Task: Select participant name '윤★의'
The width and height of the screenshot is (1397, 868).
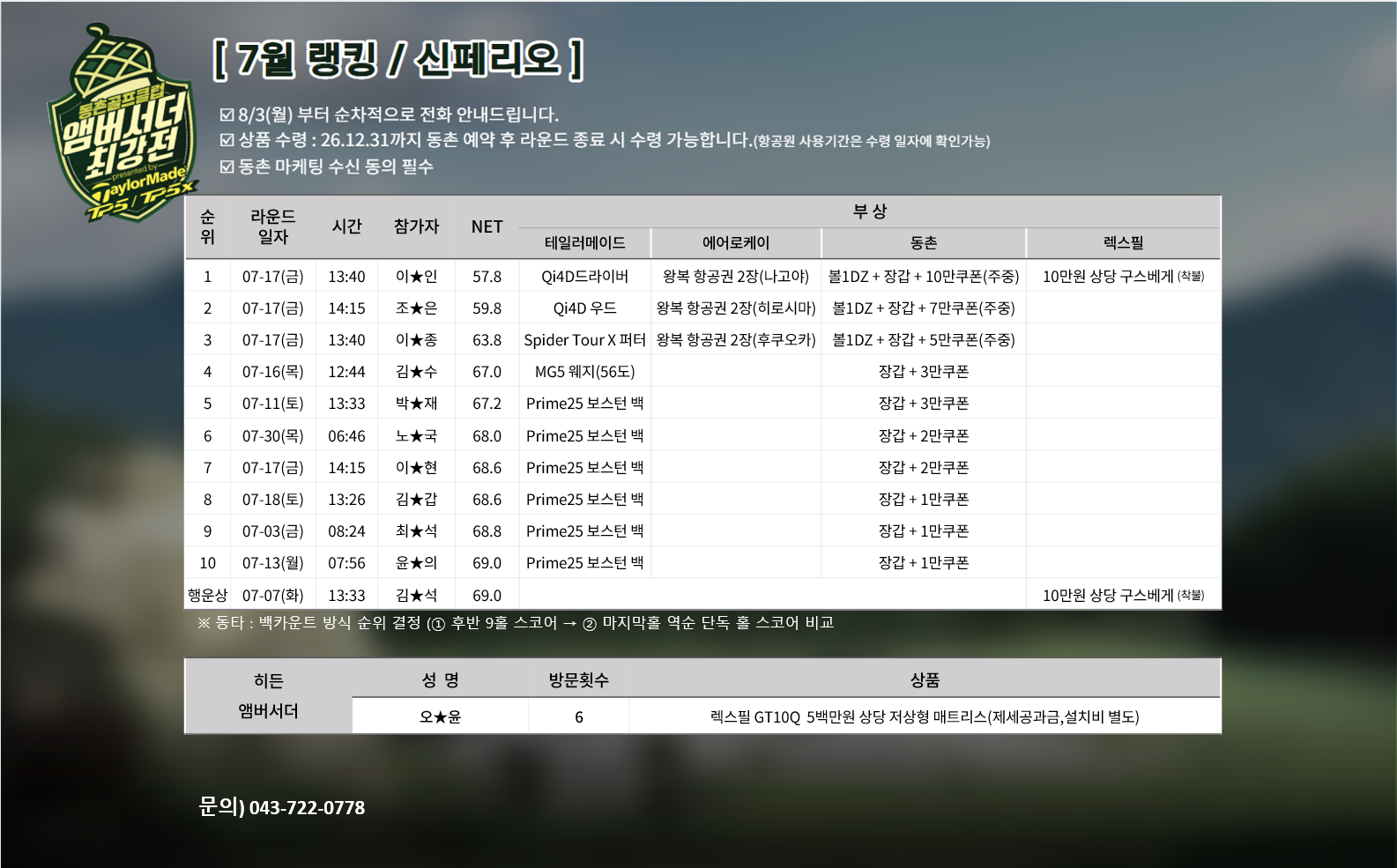Action: pos(416,563)
